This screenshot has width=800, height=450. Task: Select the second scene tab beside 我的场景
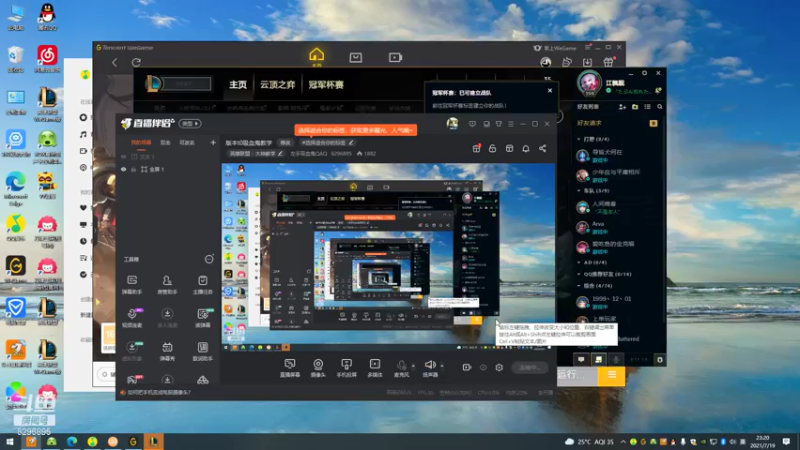[165, 143]
